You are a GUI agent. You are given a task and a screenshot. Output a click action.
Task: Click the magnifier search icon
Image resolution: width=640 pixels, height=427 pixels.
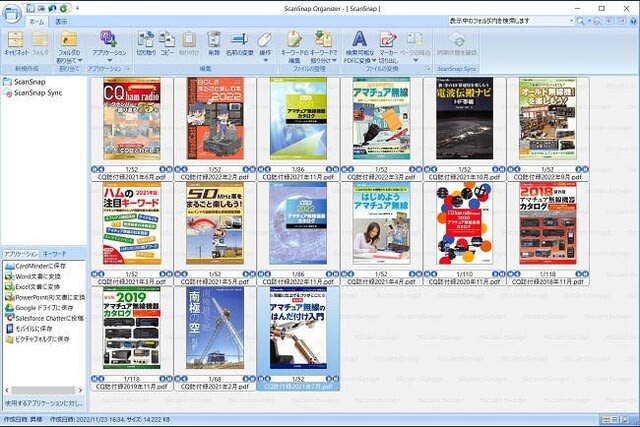[x=580, y=21]
